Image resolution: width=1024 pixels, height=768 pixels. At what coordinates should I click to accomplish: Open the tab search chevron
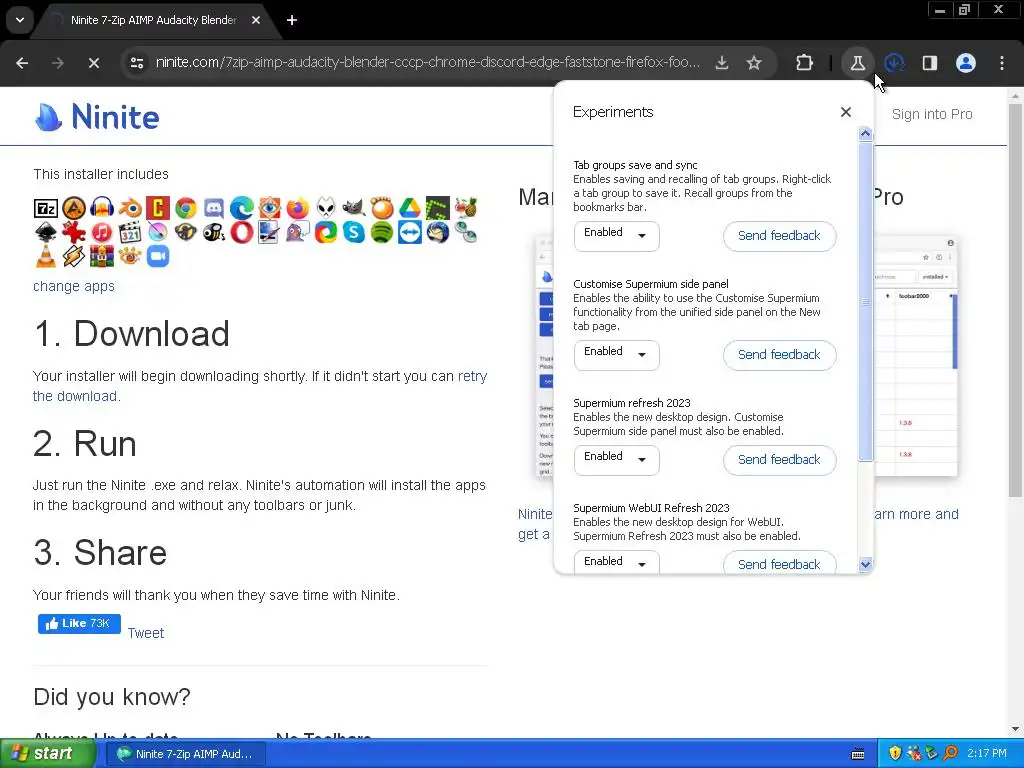click(20, 20)
